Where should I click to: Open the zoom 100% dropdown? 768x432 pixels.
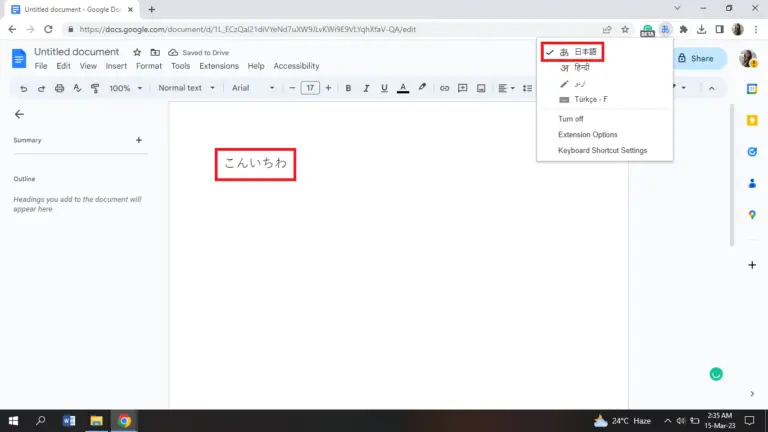124,88
